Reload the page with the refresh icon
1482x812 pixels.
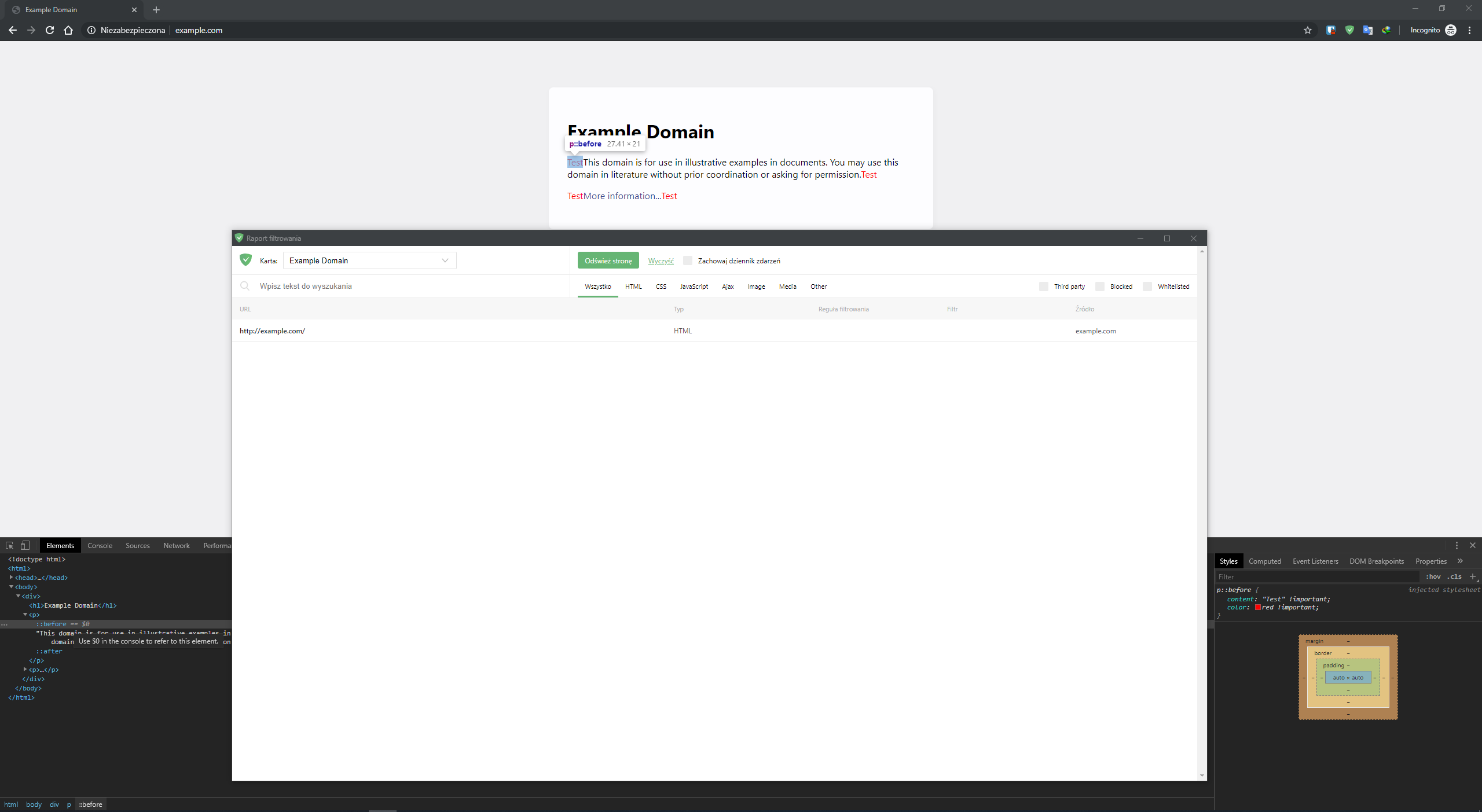tap(50, 30)
